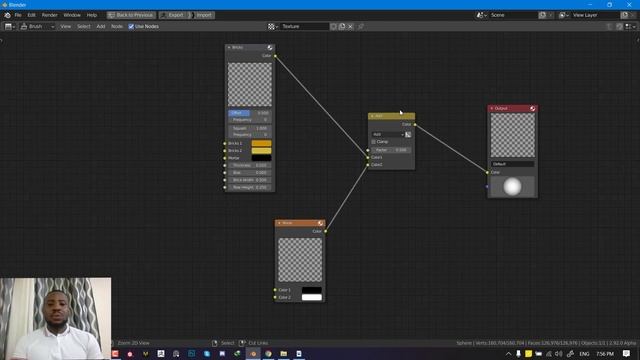640x360 pixels.
Task: Open the Mix node blend mode dropdown
Action: click(x=388, y=134)
